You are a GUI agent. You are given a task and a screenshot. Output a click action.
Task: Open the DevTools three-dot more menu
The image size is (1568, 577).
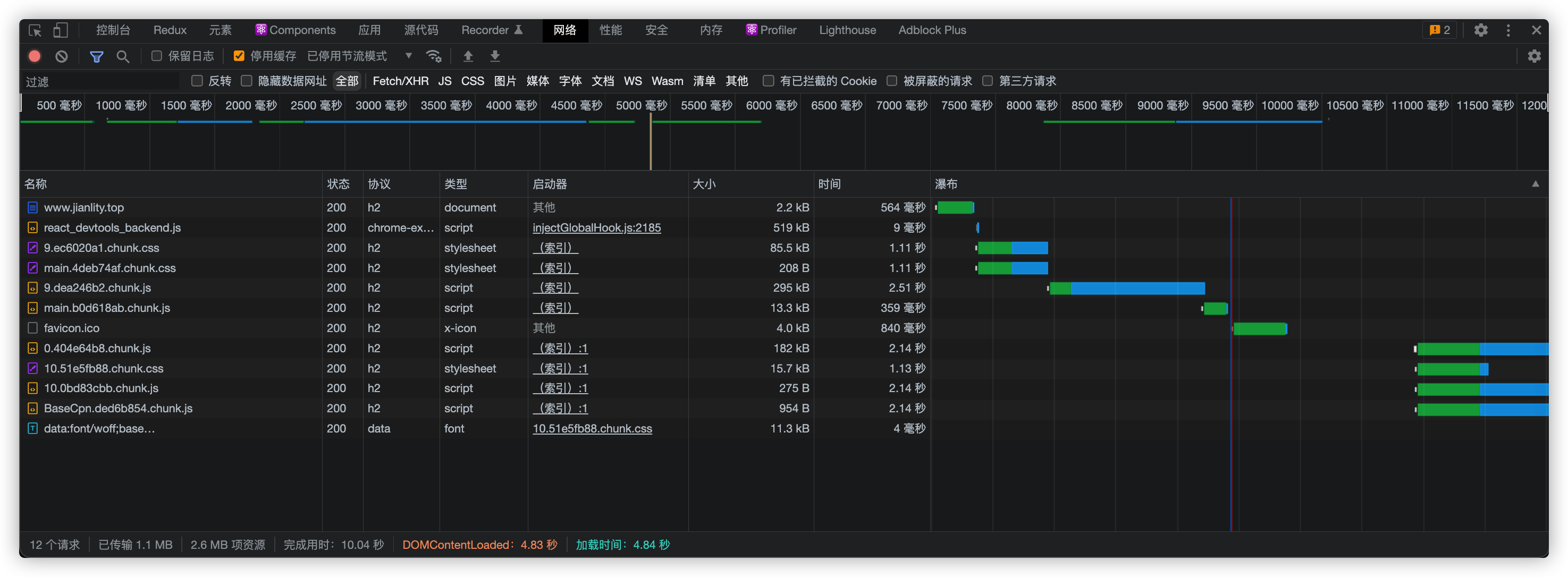point(1508,30)
